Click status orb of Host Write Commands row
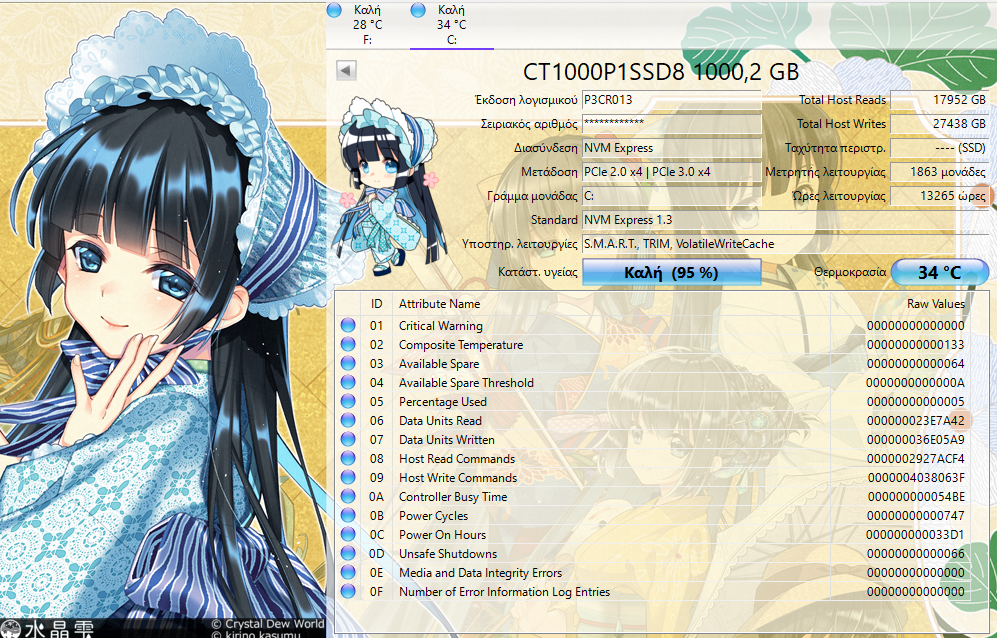 pyautogui.click(x=348, y=477)
